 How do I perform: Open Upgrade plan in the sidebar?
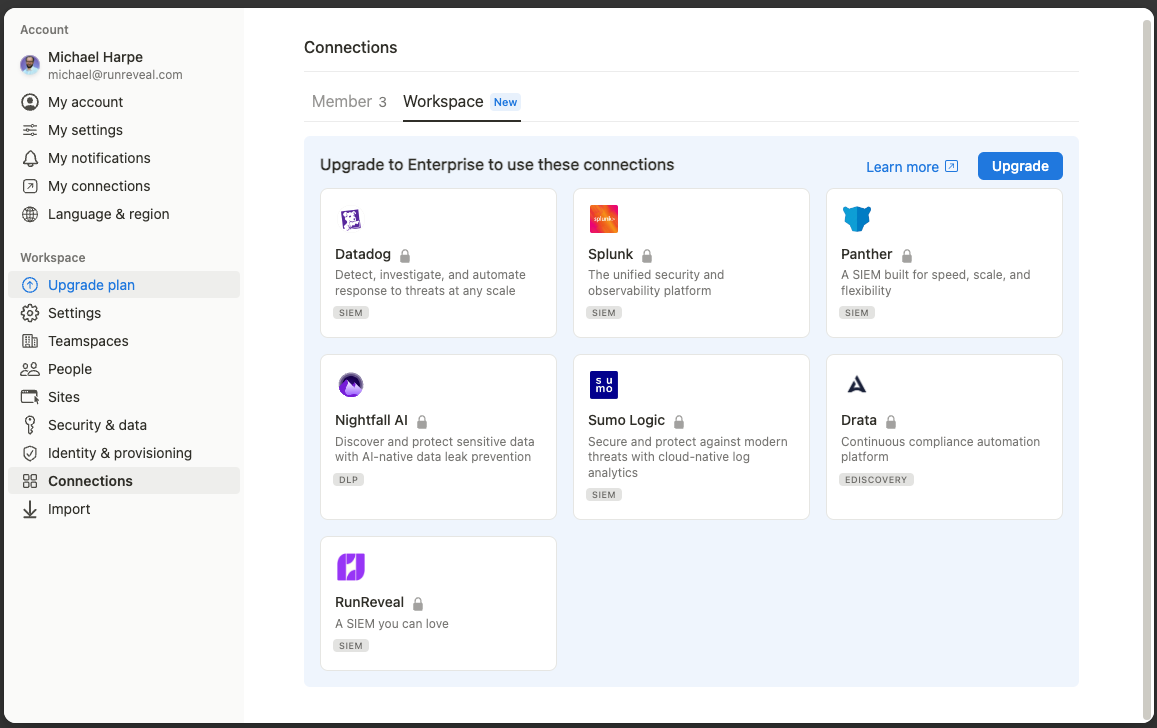(x=91, y=285)
